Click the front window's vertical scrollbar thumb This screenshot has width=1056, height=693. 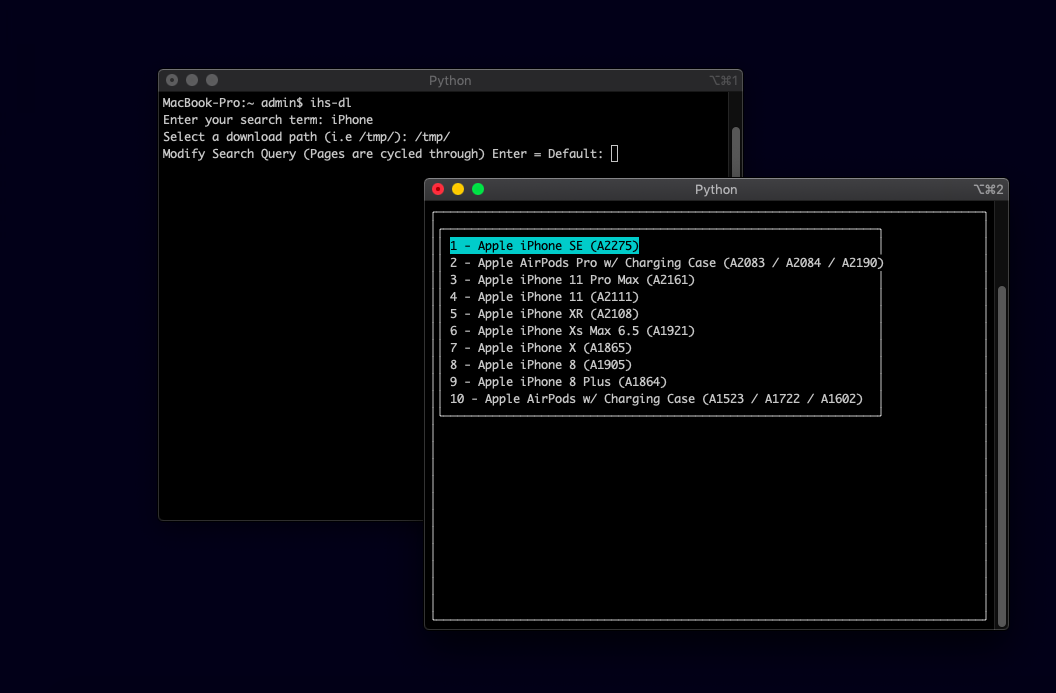(x=1002, y=456)
